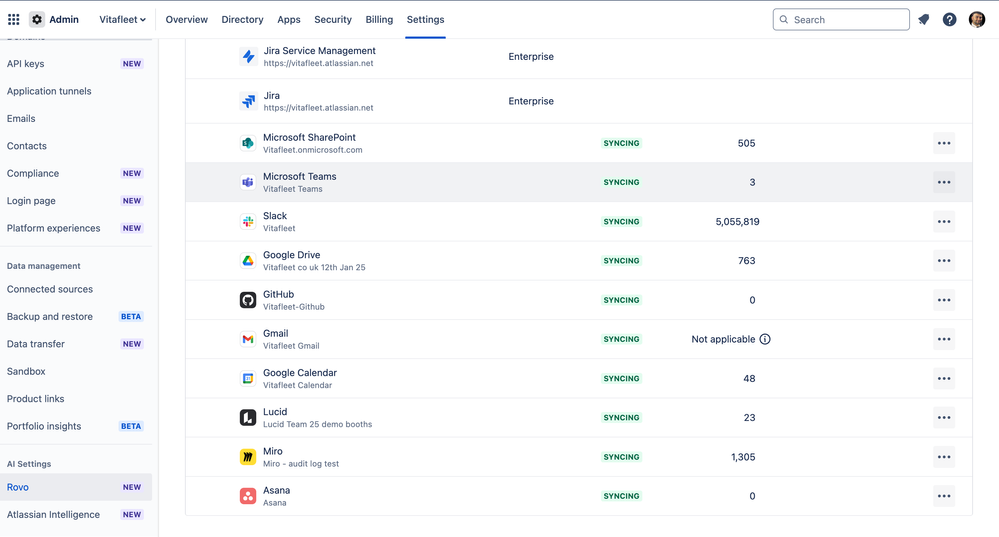
Task: Open more actions for Google Drive
Action: [x=944, y=261]
